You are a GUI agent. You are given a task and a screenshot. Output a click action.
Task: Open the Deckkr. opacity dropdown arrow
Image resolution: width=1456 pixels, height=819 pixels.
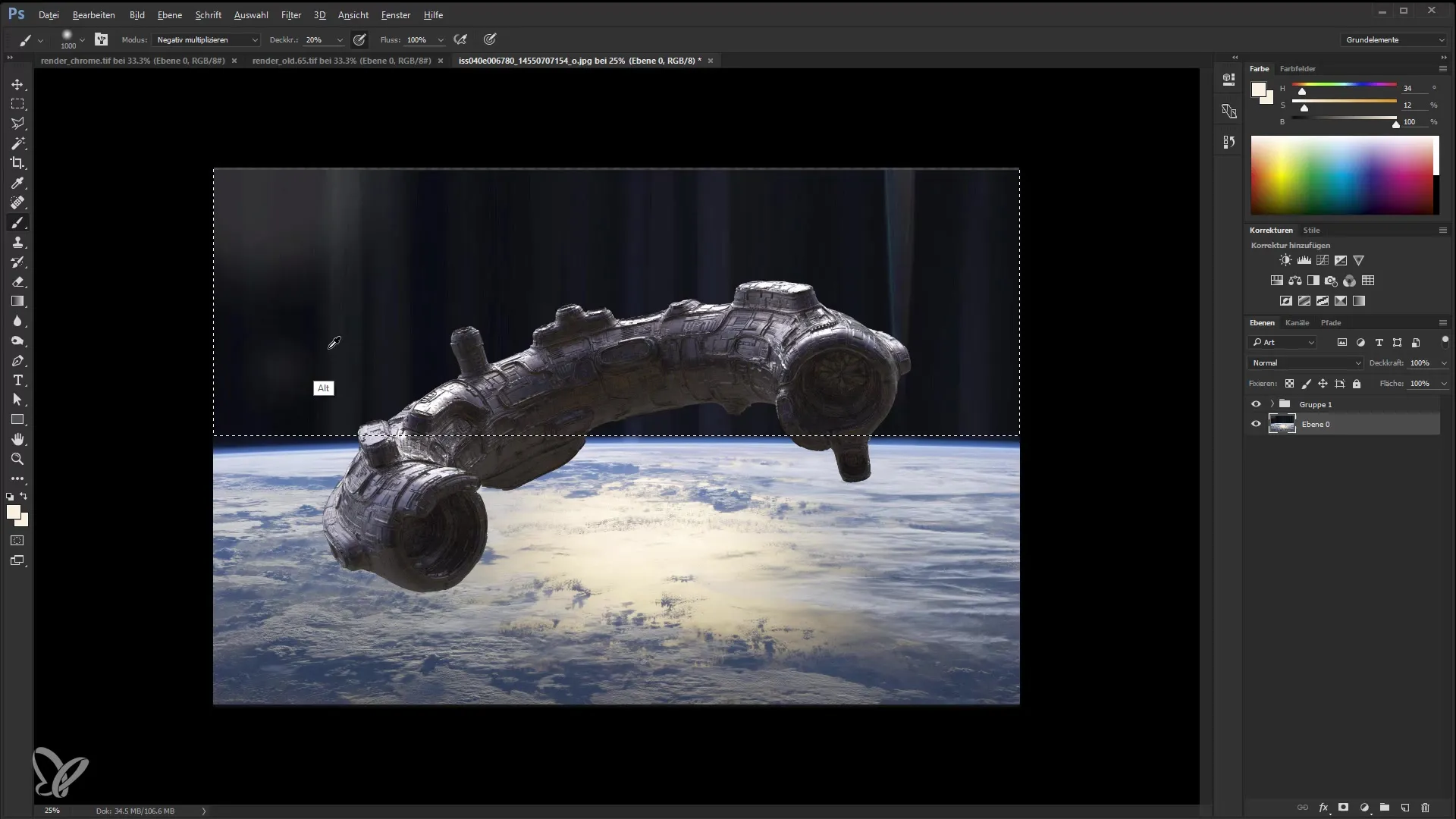coord(340,40)
